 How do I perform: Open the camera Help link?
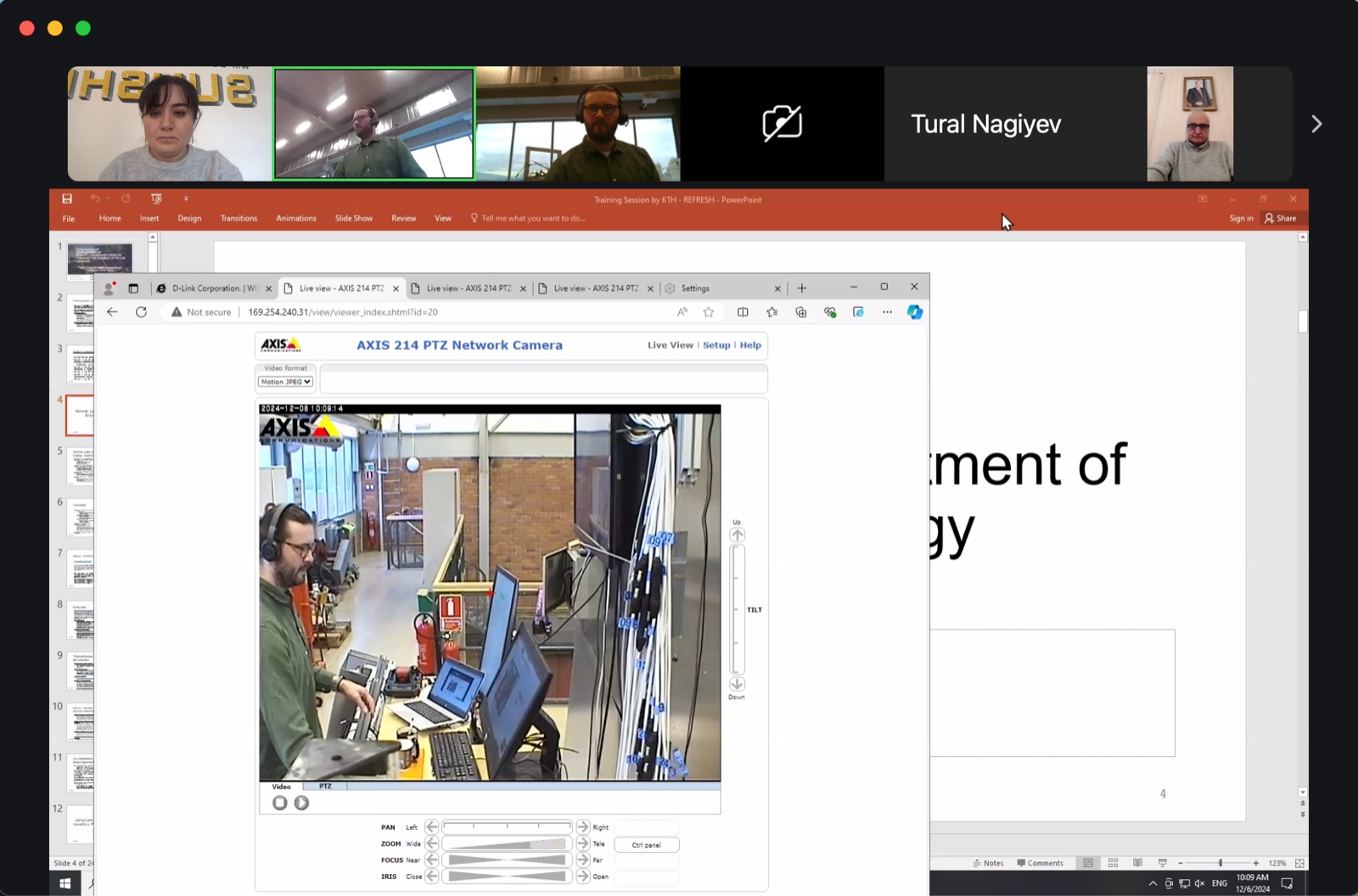pos(750,345)
